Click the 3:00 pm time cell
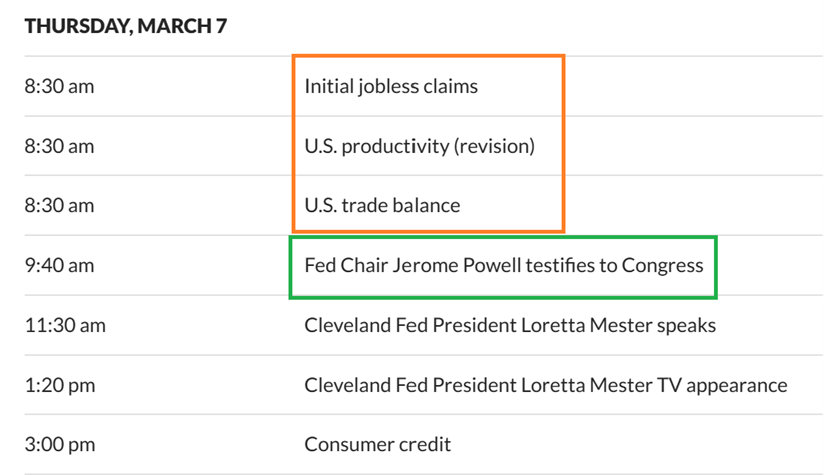This screenshot has width=824, height=475. click(59, 444)
